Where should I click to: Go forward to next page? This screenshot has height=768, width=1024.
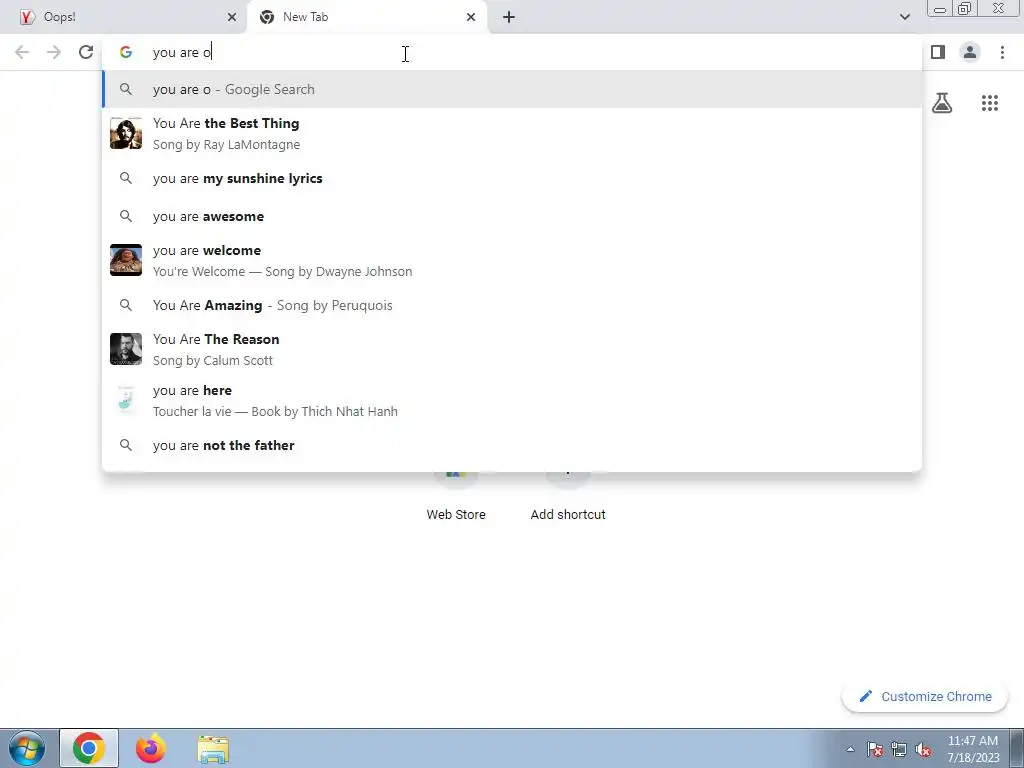(x=54, y=52)
